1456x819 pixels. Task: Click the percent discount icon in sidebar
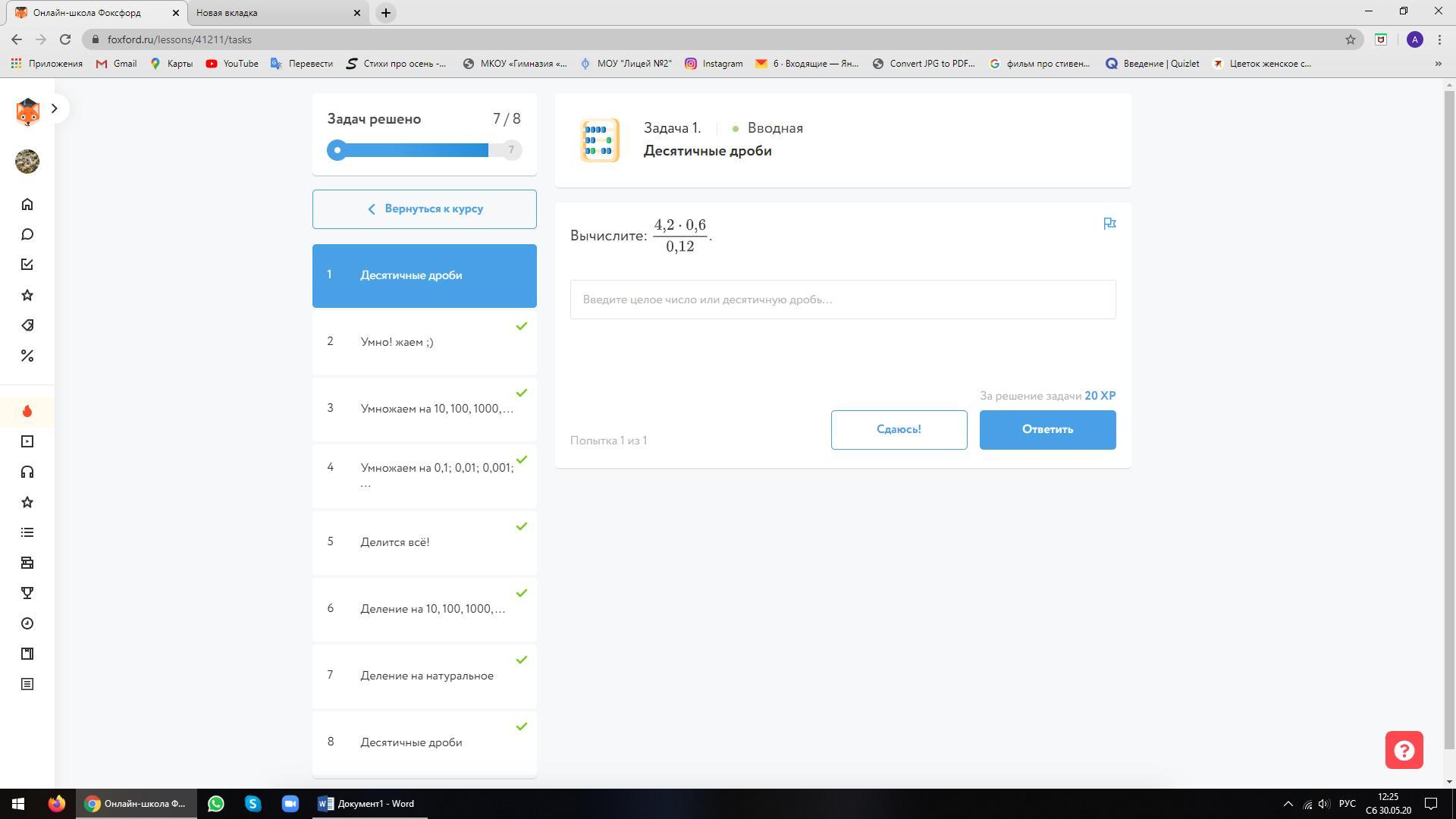point(27,356)
